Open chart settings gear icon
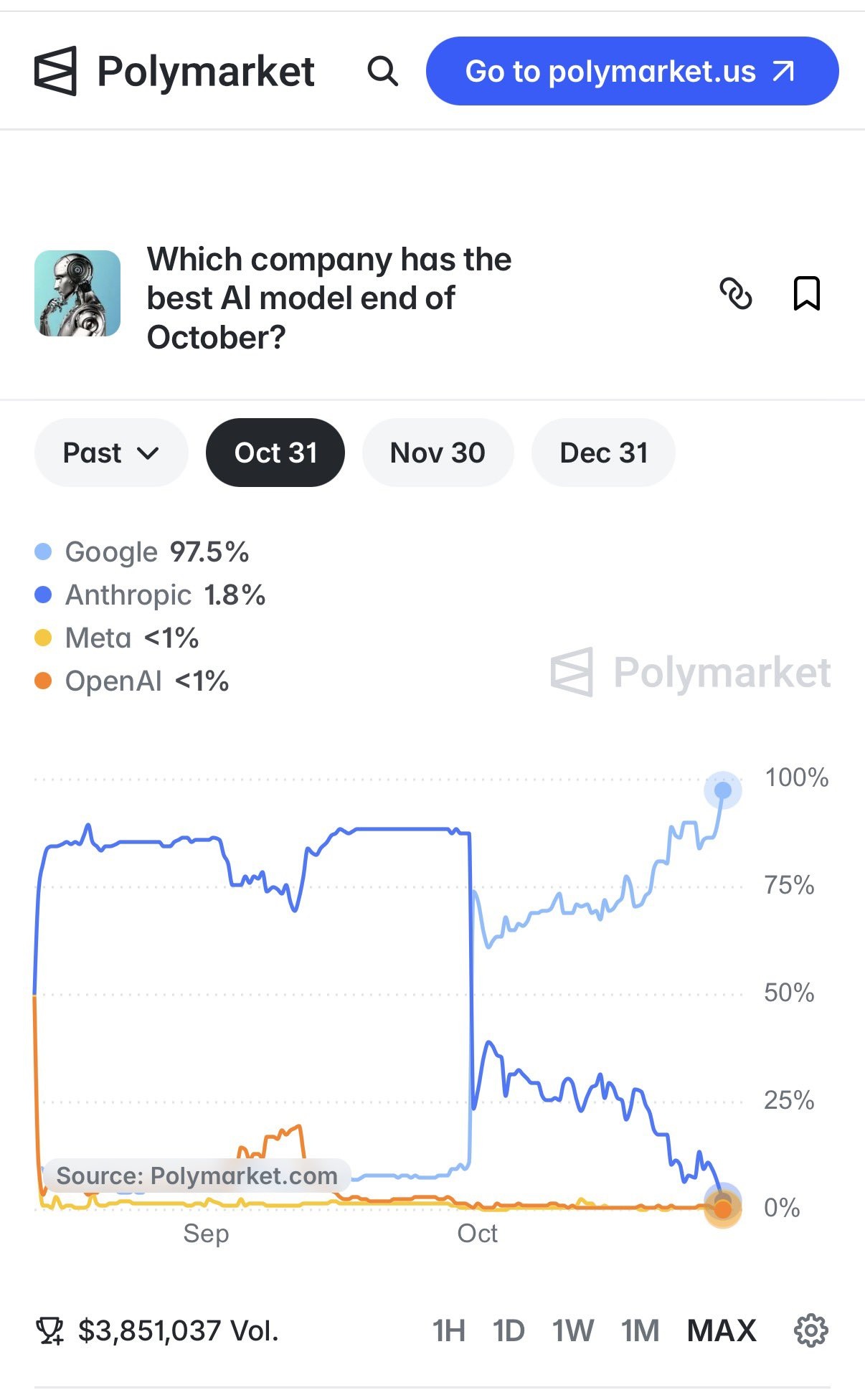 pos(811,1330)
